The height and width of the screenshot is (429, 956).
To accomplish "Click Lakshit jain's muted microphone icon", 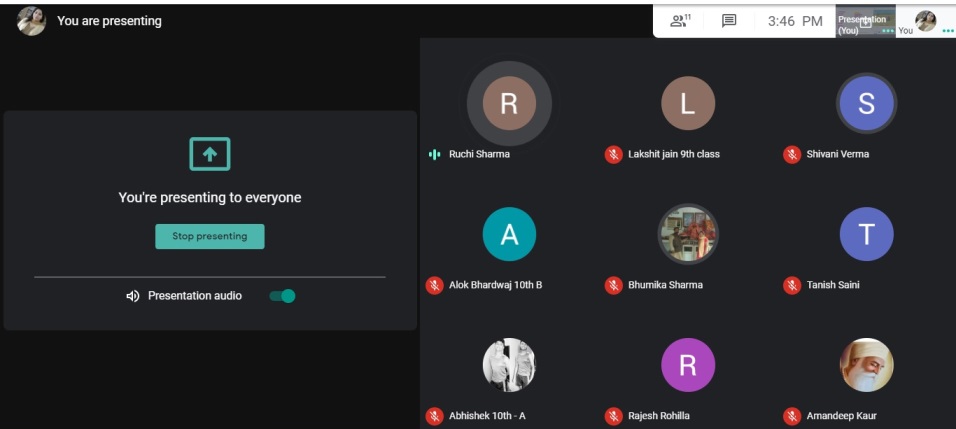I will [613, 154].
